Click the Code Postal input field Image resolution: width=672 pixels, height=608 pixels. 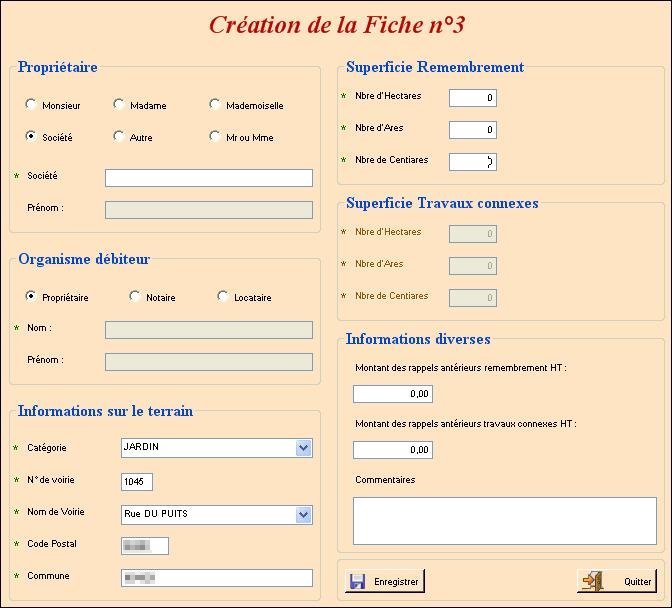pos(144,546)
